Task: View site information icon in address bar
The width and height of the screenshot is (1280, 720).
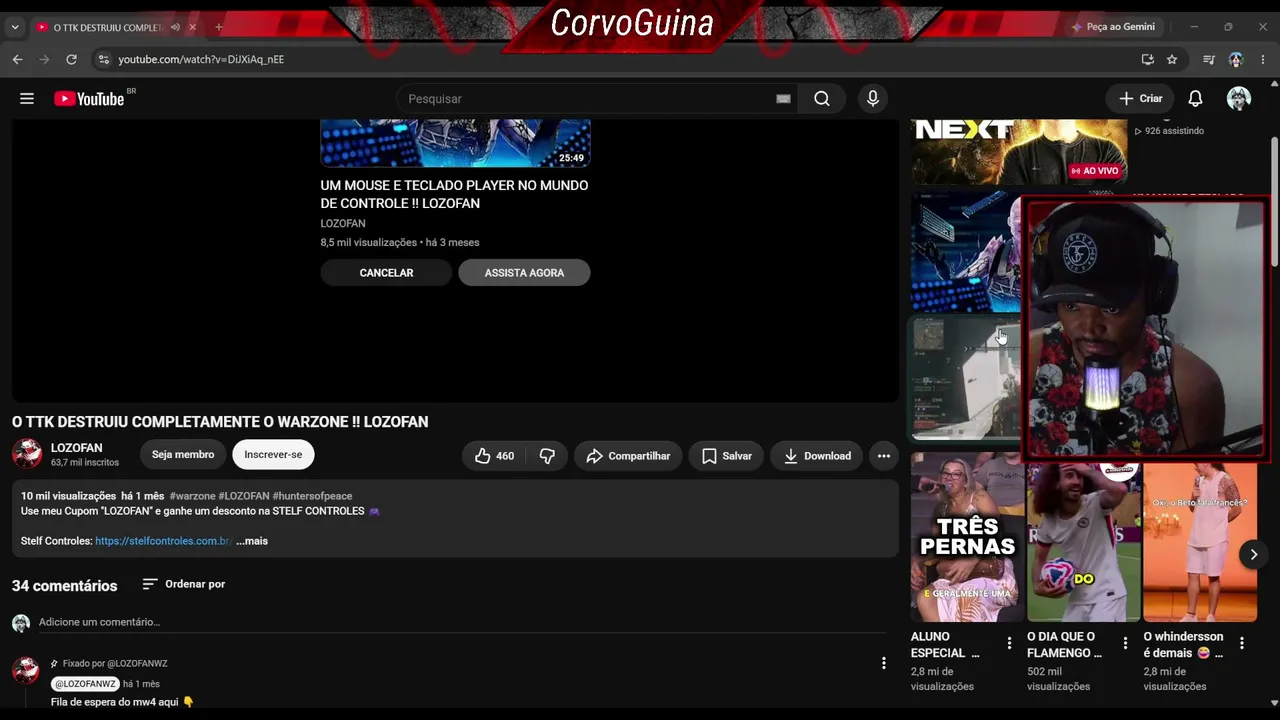Action: (103, 59)
